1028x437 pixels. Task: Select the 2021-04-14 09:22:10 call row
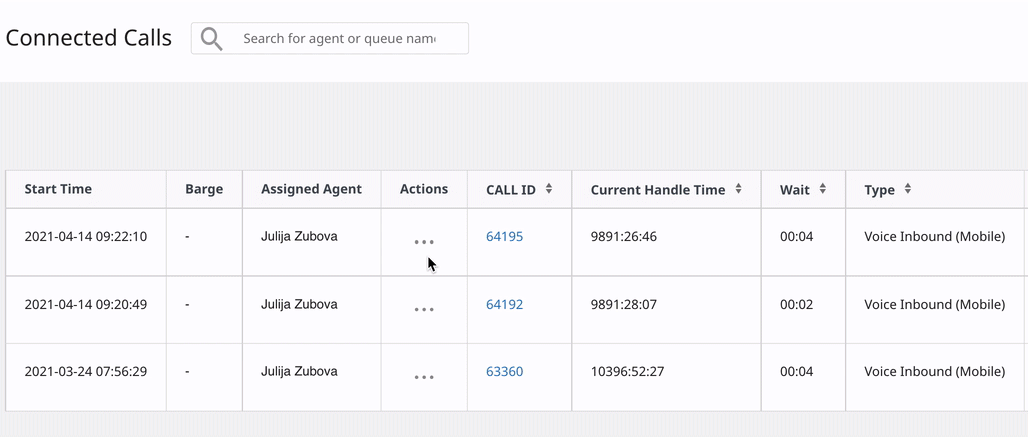pos(86,237)
